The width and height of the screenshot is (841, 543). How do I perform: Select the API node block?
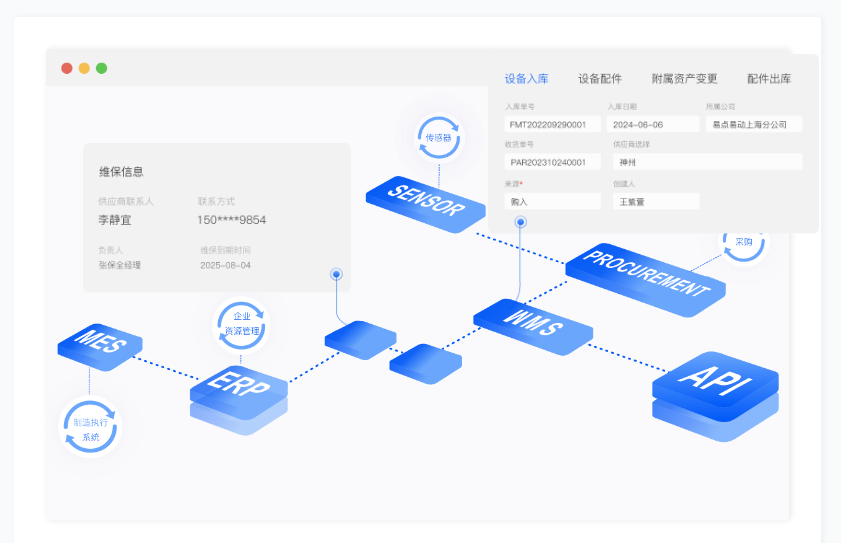click(714, 382)
